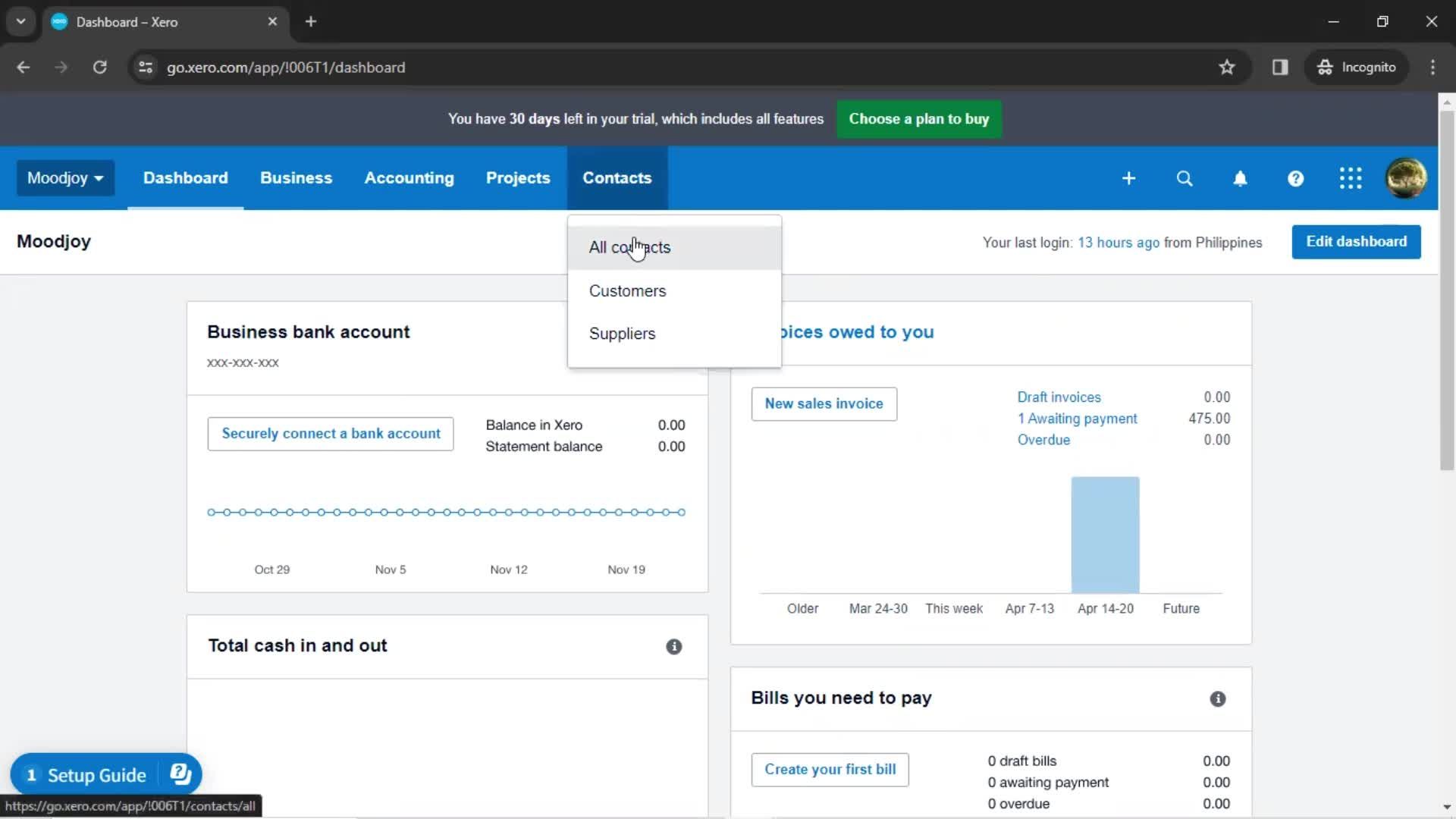
Task: Go forward in browser history
Action: [x=61, y=67]
